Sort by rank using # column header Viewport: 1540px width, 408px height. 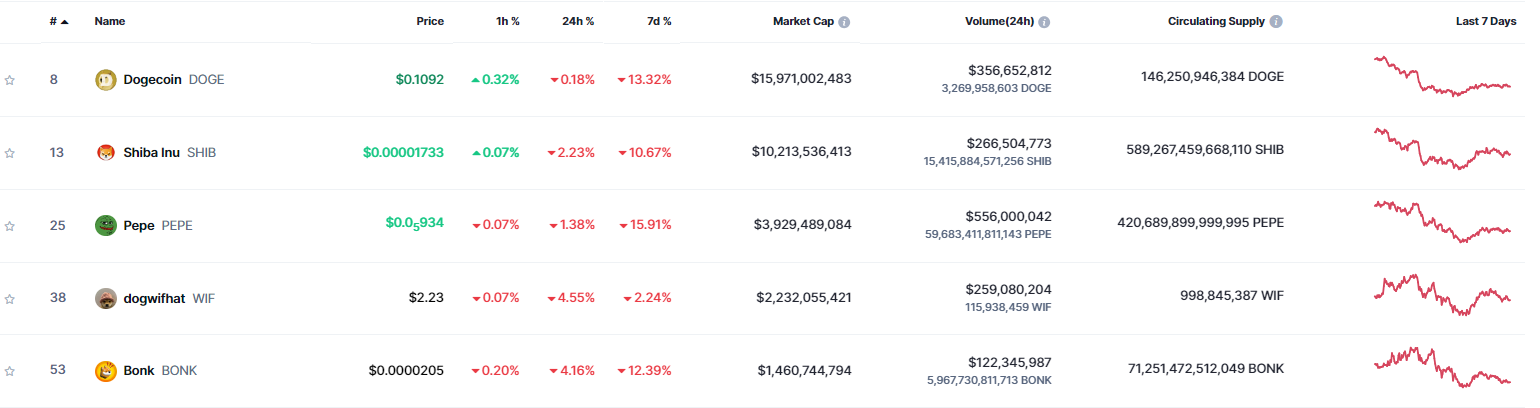[58, 21]
